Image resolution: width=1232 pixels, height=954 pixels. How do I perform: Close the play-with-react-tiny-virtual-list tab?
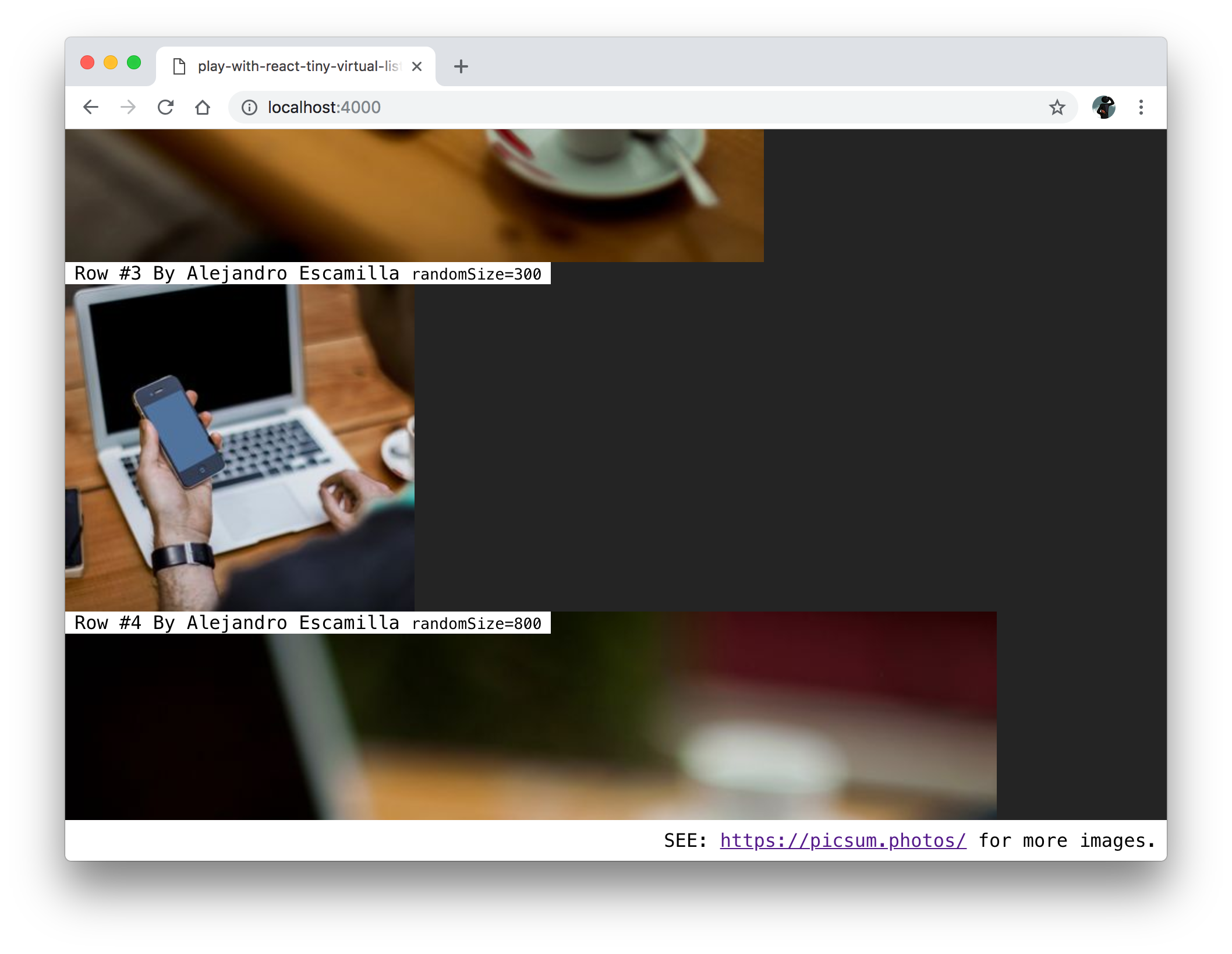[x=417, y=66]
